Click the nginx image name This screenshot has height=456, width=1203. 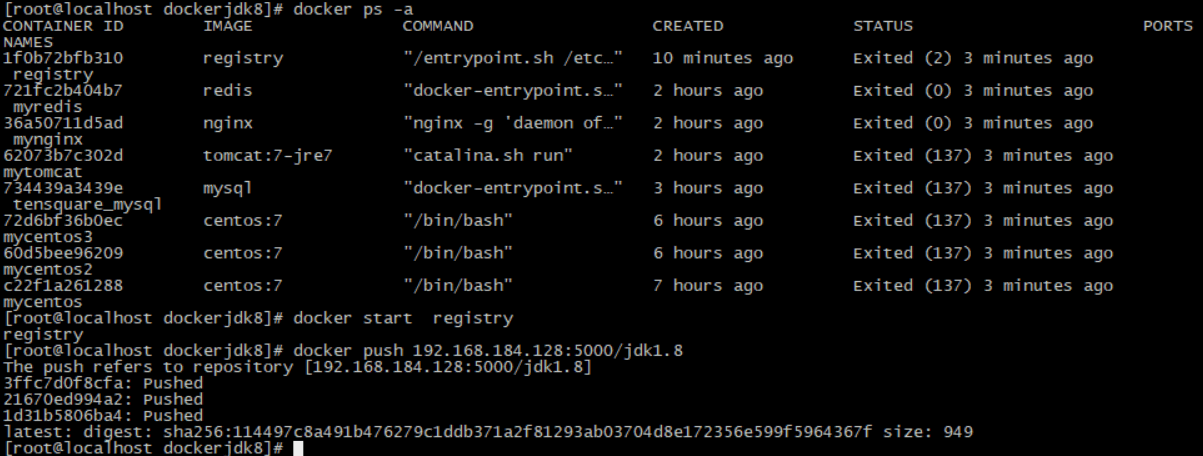(227, 123)
